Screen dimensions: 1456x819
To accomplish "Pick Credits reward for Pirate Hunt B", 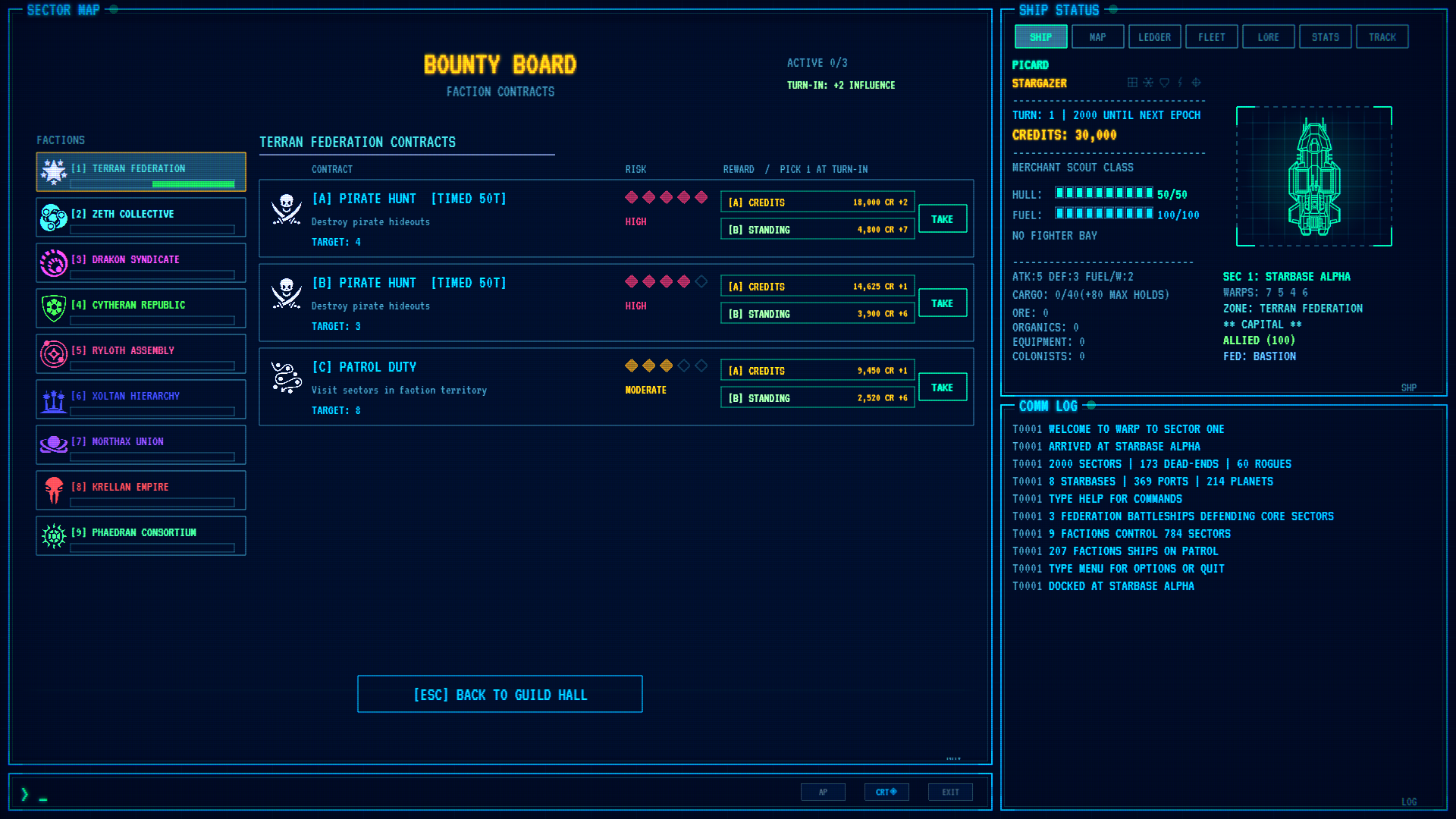I will click(817, 287).
